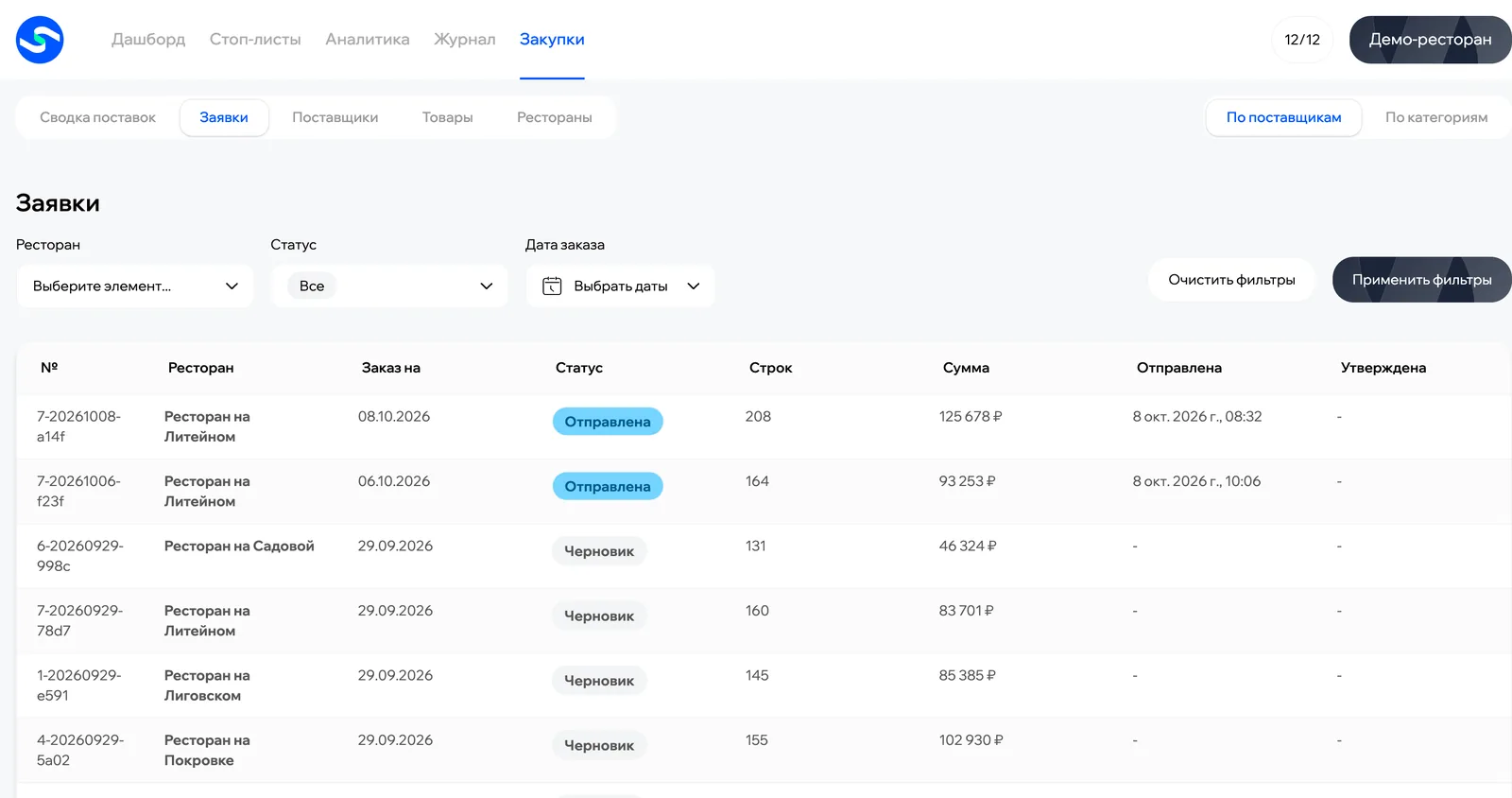Click the 8 окт. 2026 г., 10:06 timestamp
Image resolution: width=1512 pixels, height=798 pixels.
[1196, 481]
